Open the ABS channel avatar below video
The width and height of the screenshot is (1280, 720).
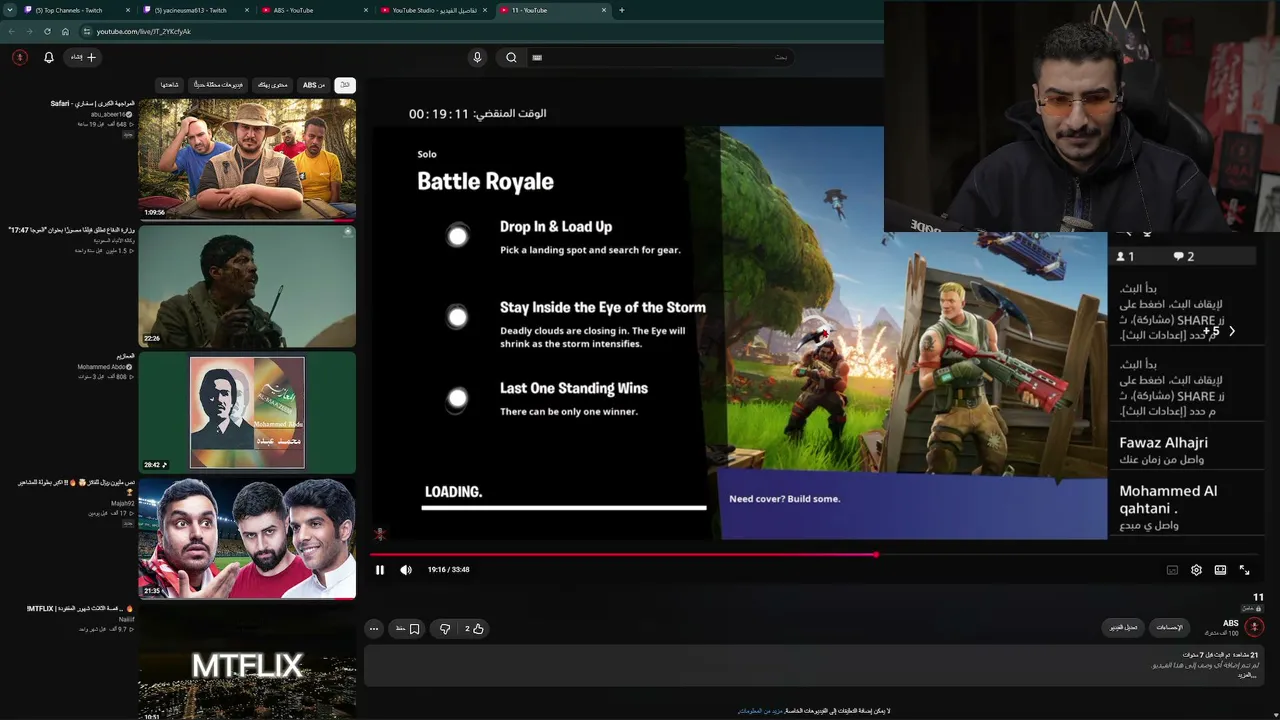[1254, 627]
